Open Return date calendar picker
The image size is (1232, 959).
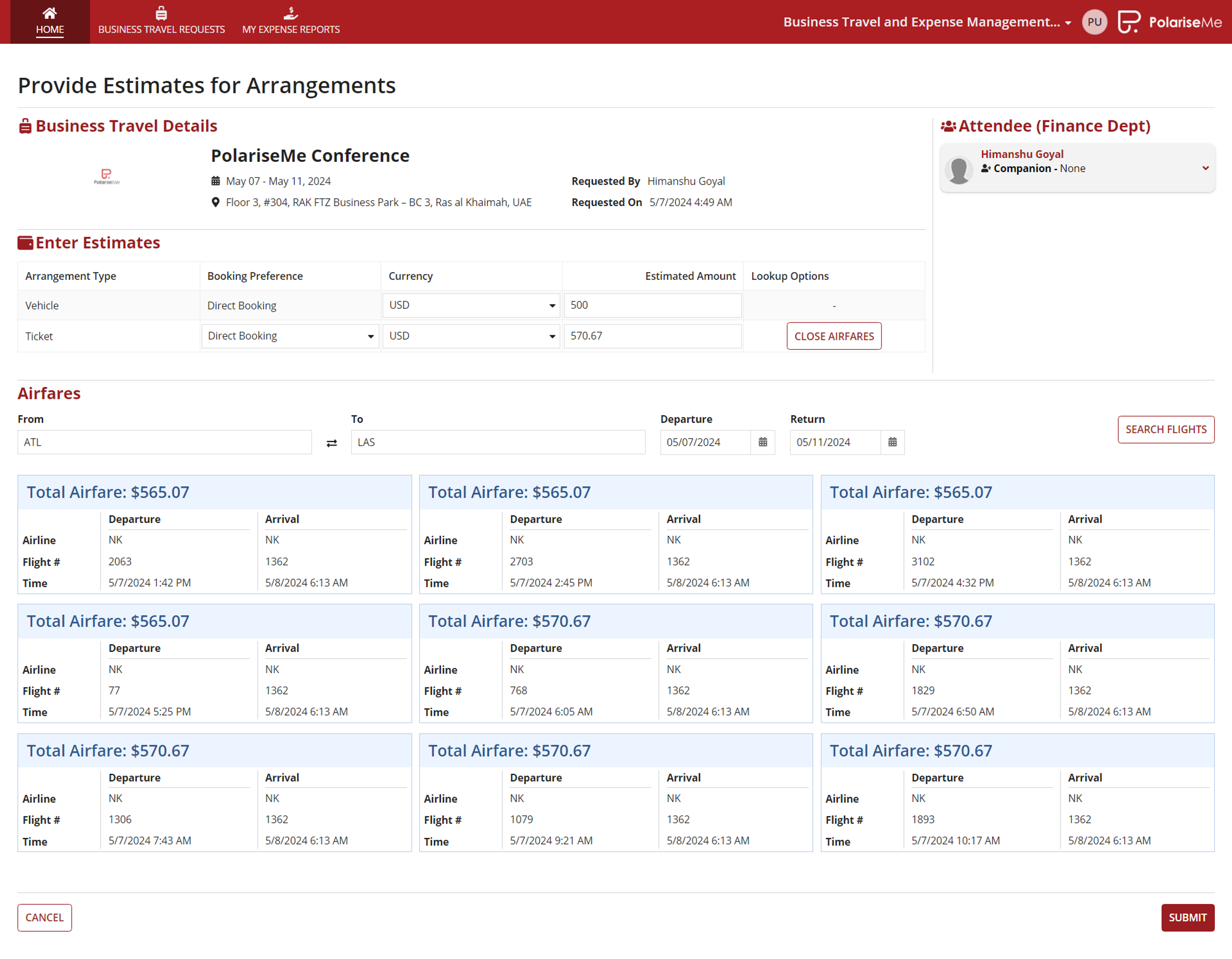tap(893, 442)
